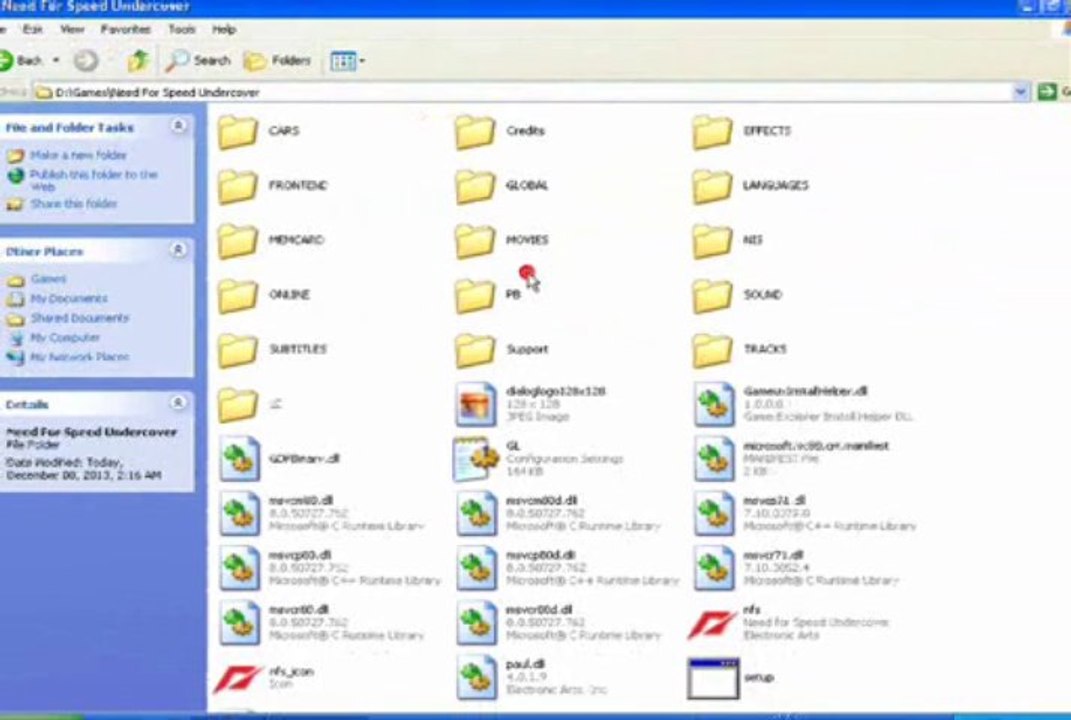Toggle the Folders pane button
Image resolution: width=1071 pixels, height=720 pixels.
(x=277, y=61)
